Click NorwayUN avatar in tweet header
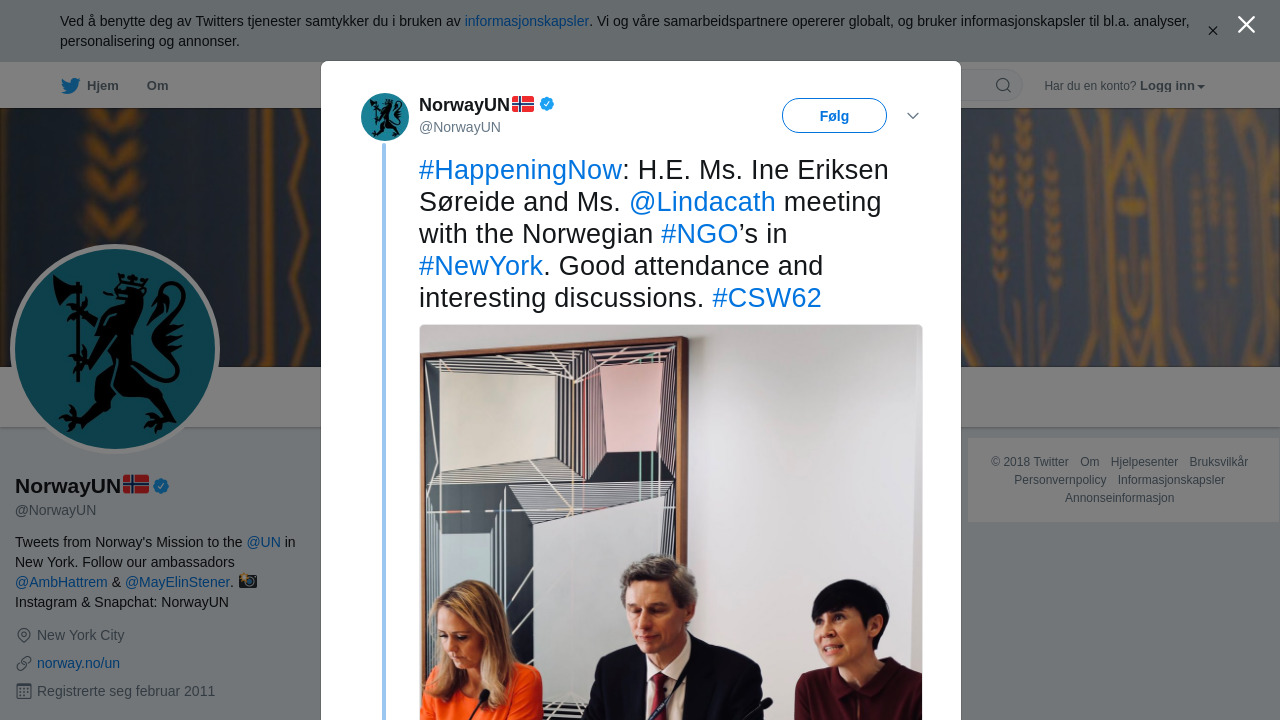The width and height of the screenshot is (1280, 720). coord(385,117)
